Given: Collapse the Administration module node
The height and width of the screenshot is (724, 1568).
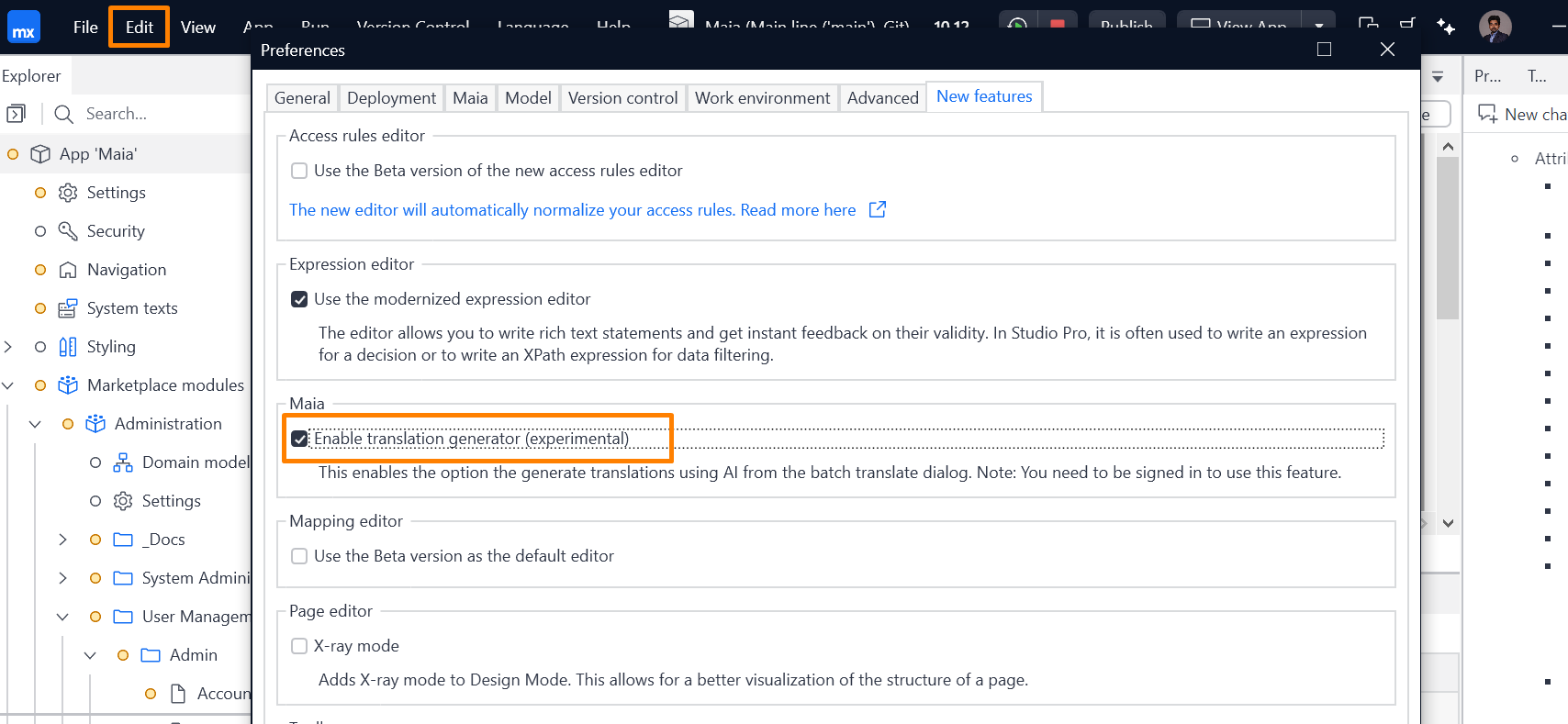Looking at the screenshot, I should point(36,424).
